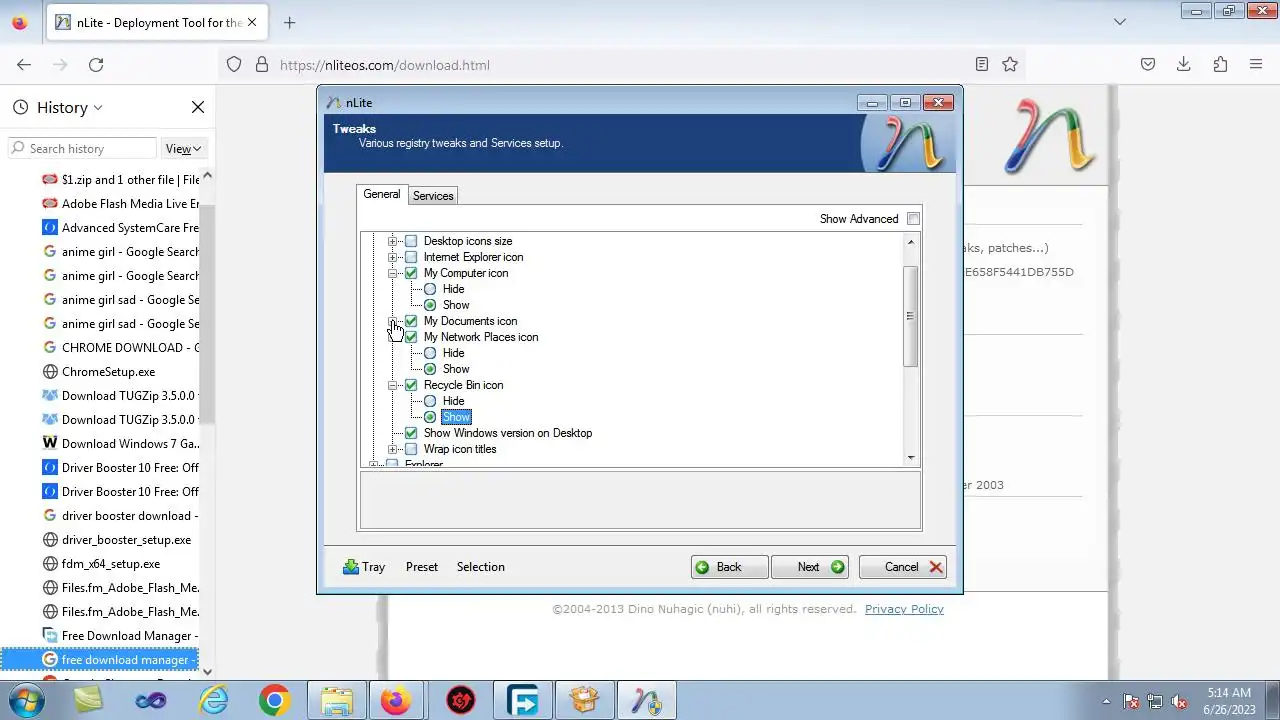Click the padlock site security icon
The image size is (1280, 720).
point(262,64)
